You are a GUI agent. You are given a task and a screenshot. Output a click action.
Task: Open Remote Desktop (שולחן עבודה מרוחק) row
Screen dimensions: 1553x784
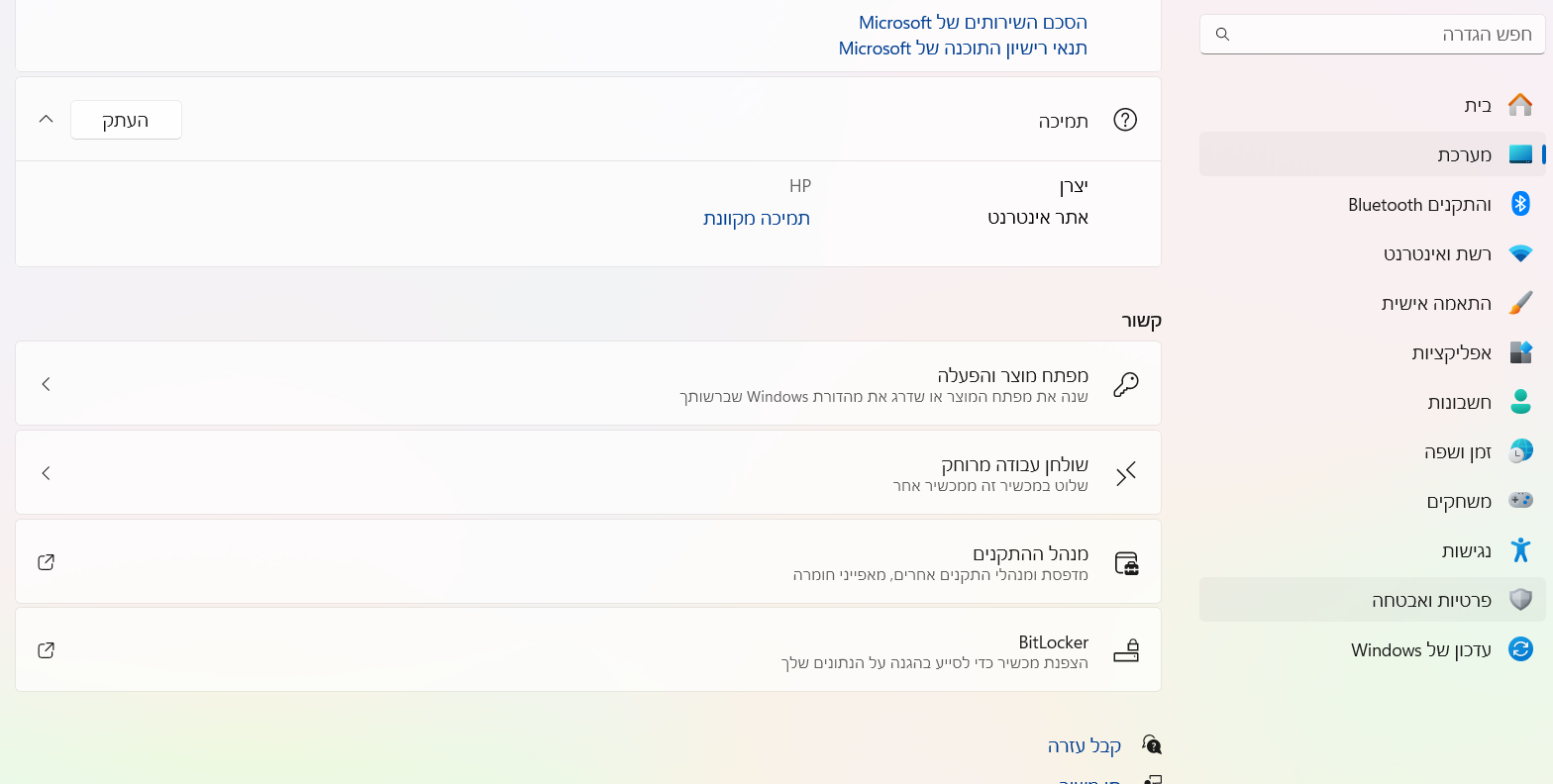(x=588, y=473)
